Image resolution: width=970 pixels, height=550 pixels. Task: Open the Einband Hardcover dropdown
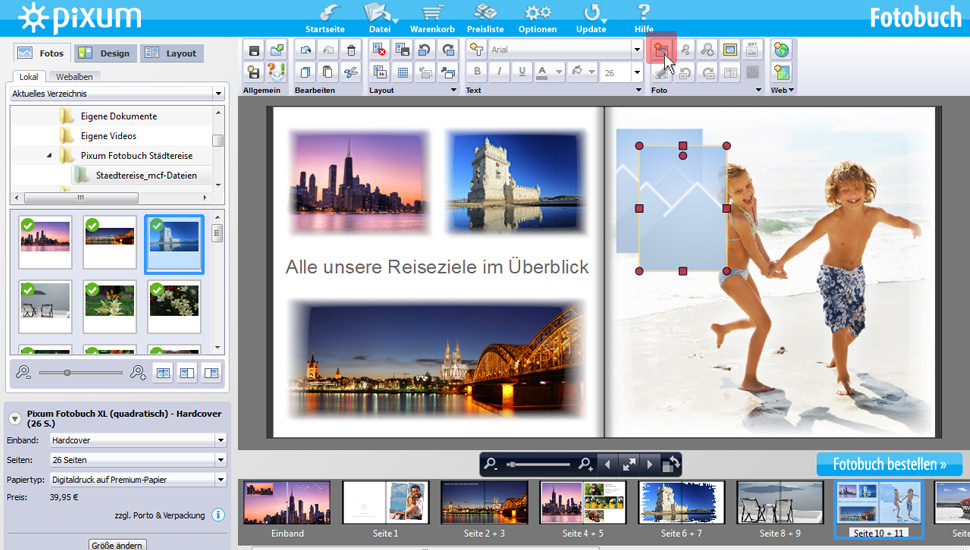(x=220, y=440)
